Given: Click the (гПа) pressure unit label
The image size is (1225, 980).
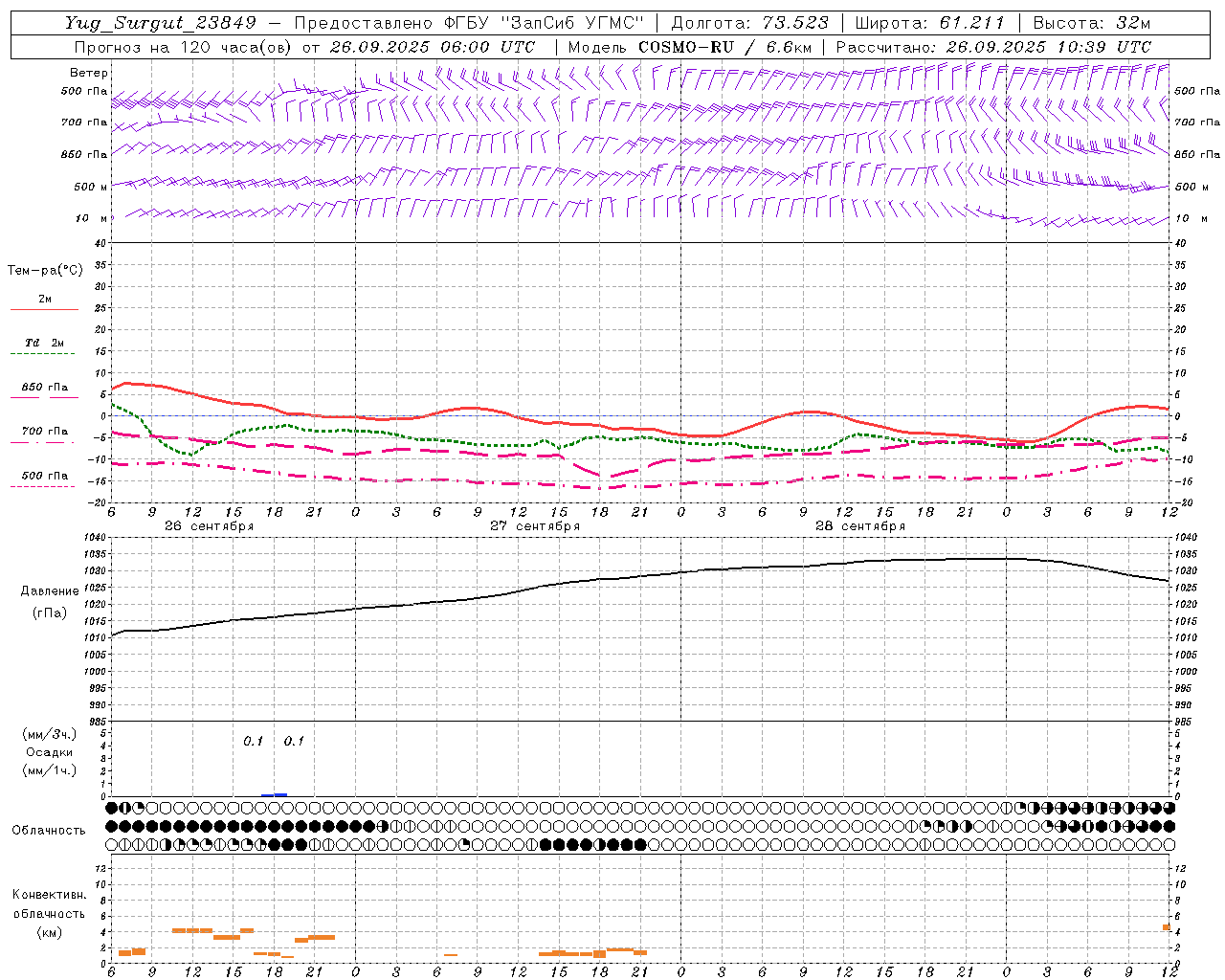Looking at the screenshot, I should tap(50, 613).
